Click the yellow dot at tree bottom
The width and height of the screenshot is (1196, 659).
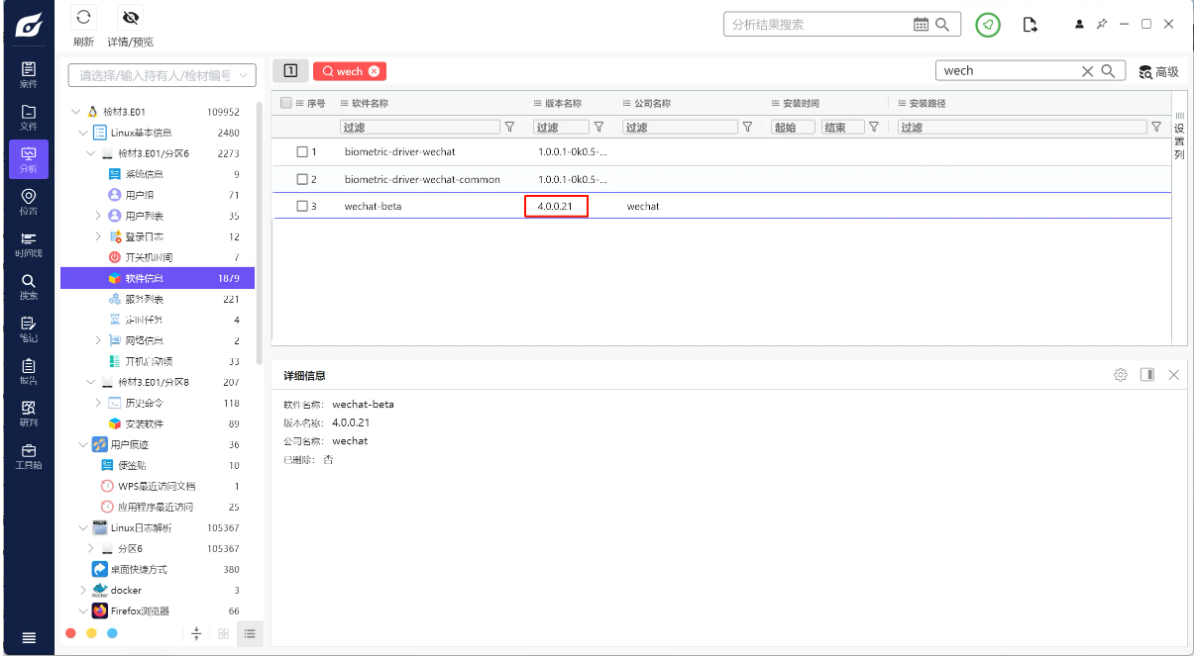tap(92, 633)
